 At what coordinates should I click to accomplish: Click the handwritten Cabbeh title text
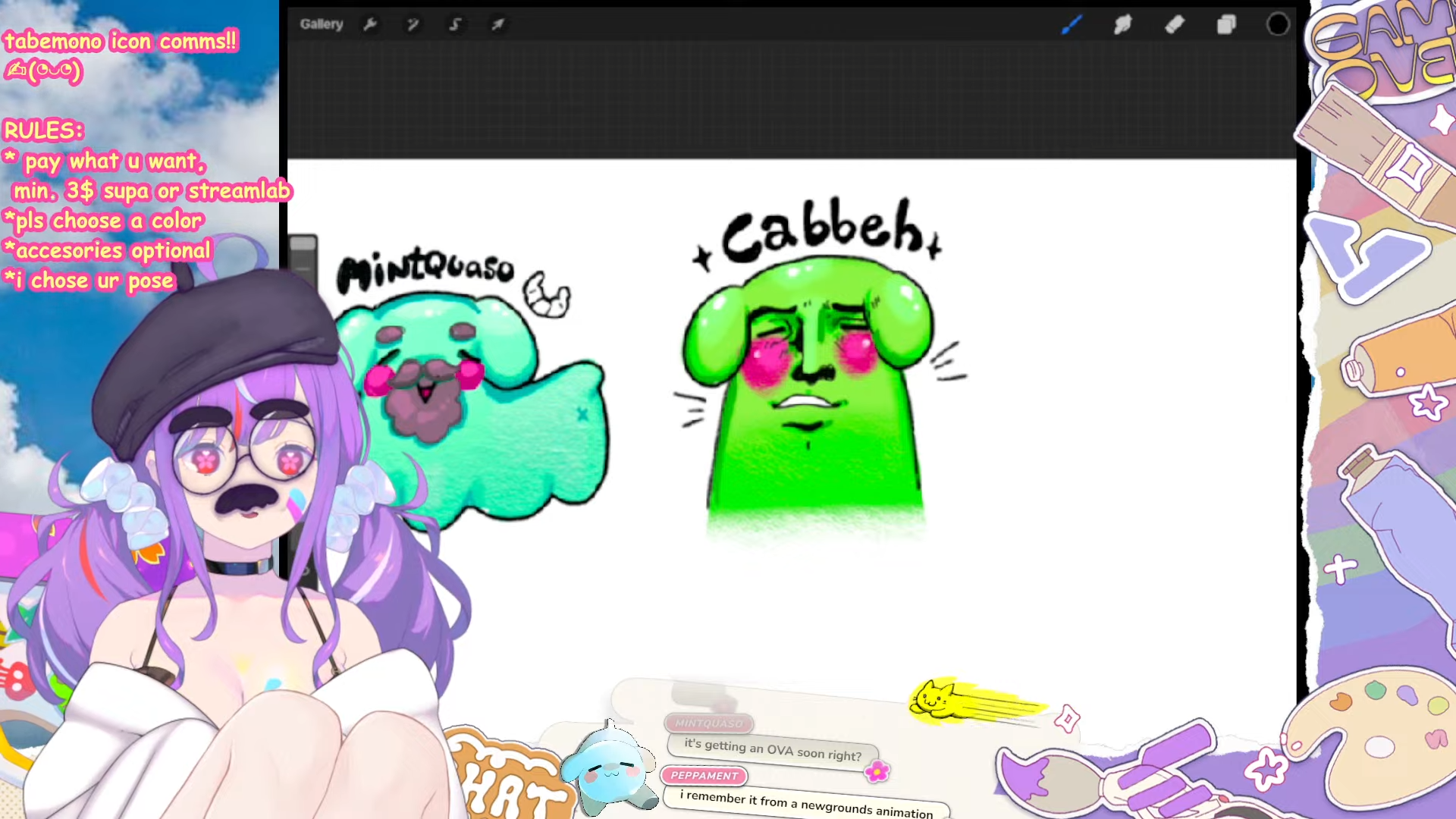tap(823, 230)
